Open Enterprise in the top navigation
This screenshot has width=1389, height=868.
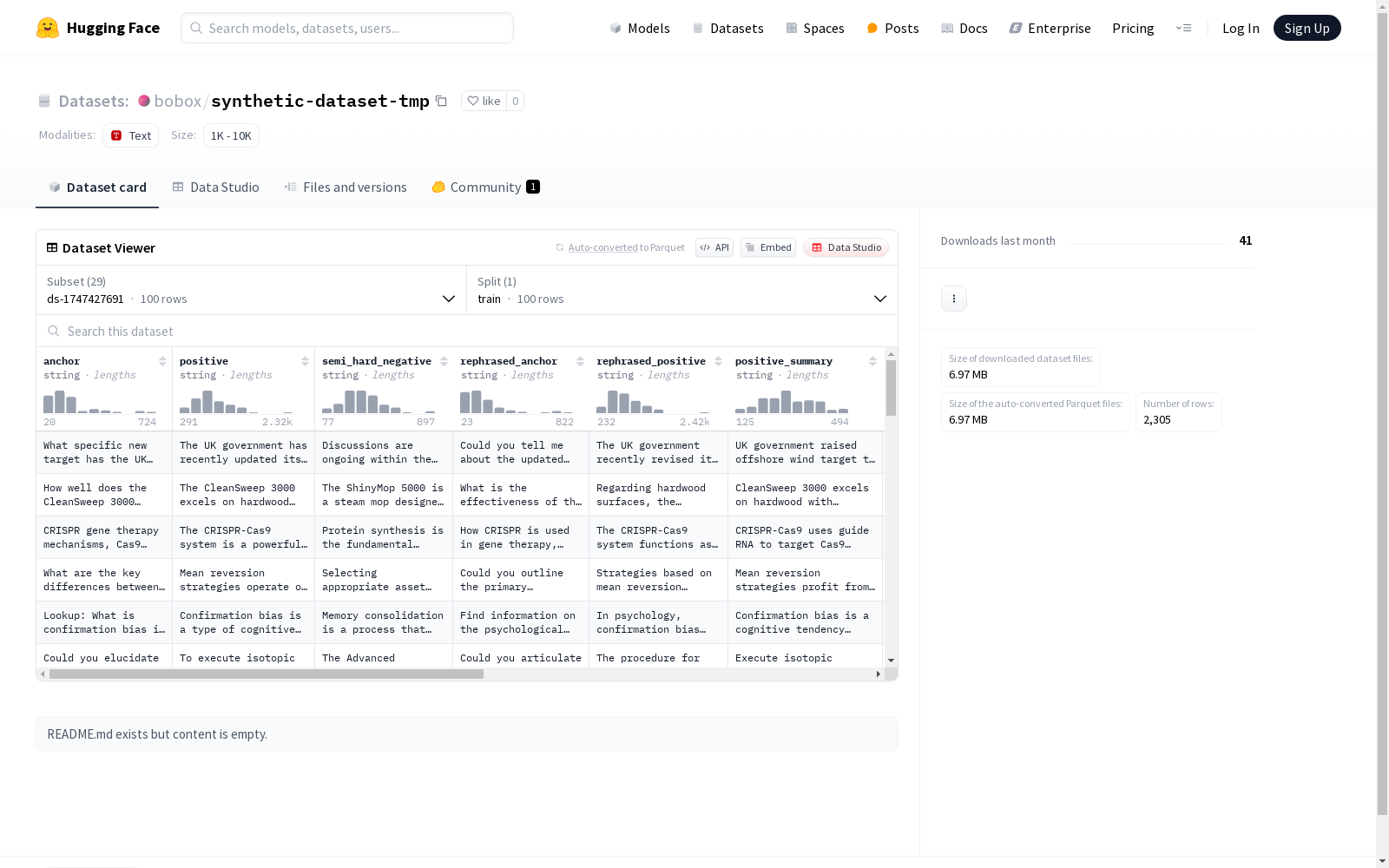tap(1050, 28)
